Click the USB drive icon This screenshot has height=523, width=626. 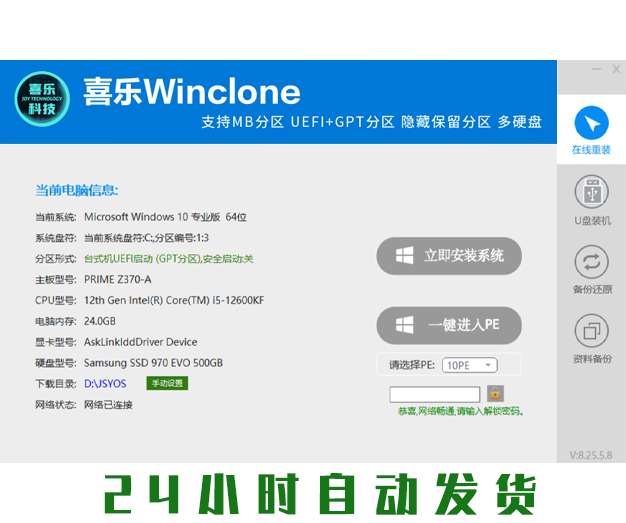click(592, 192)
